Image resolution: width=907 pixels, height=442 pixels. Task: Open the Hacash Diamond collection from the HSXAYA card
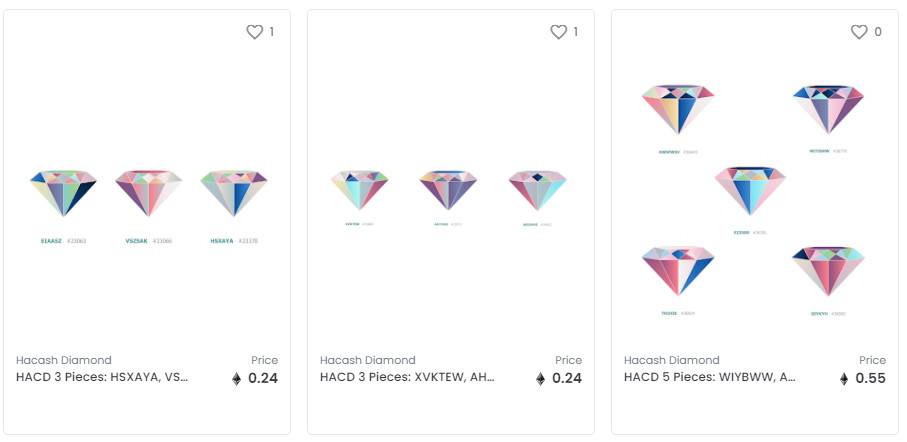click(64, 360)
